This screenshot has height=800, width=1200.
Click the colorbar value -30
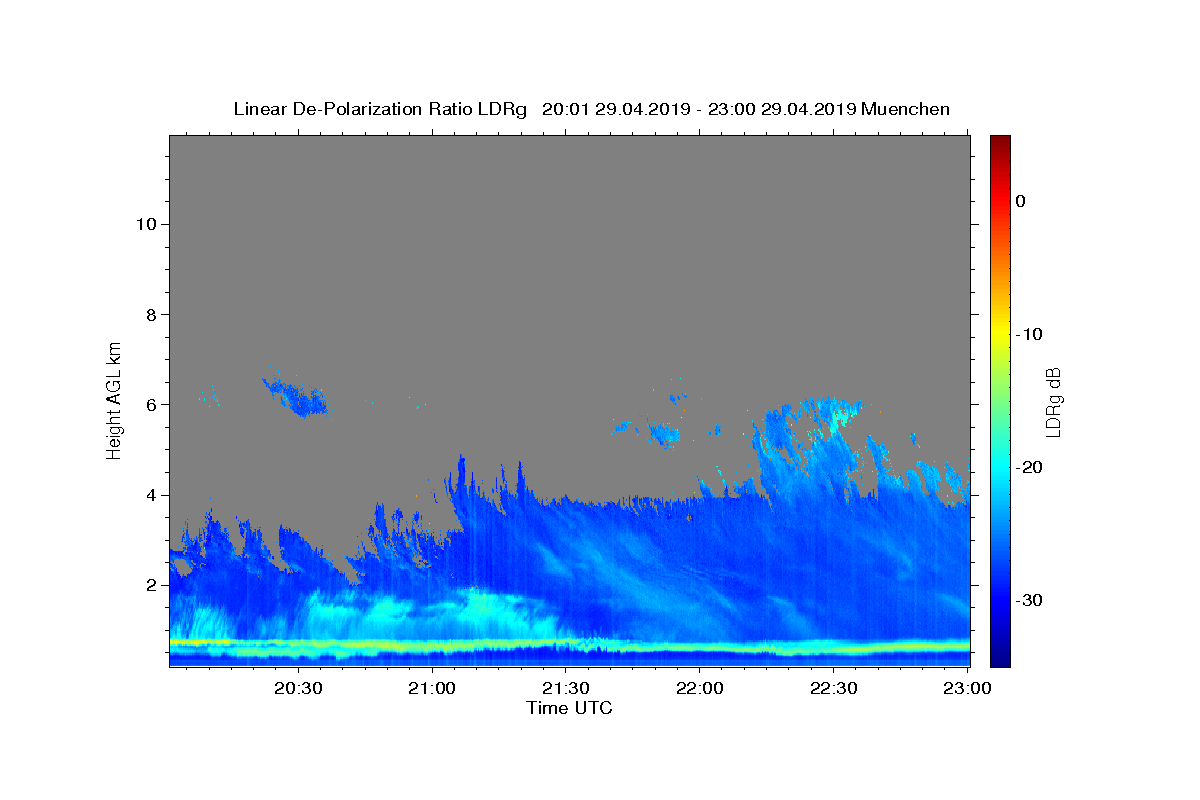1028,600
